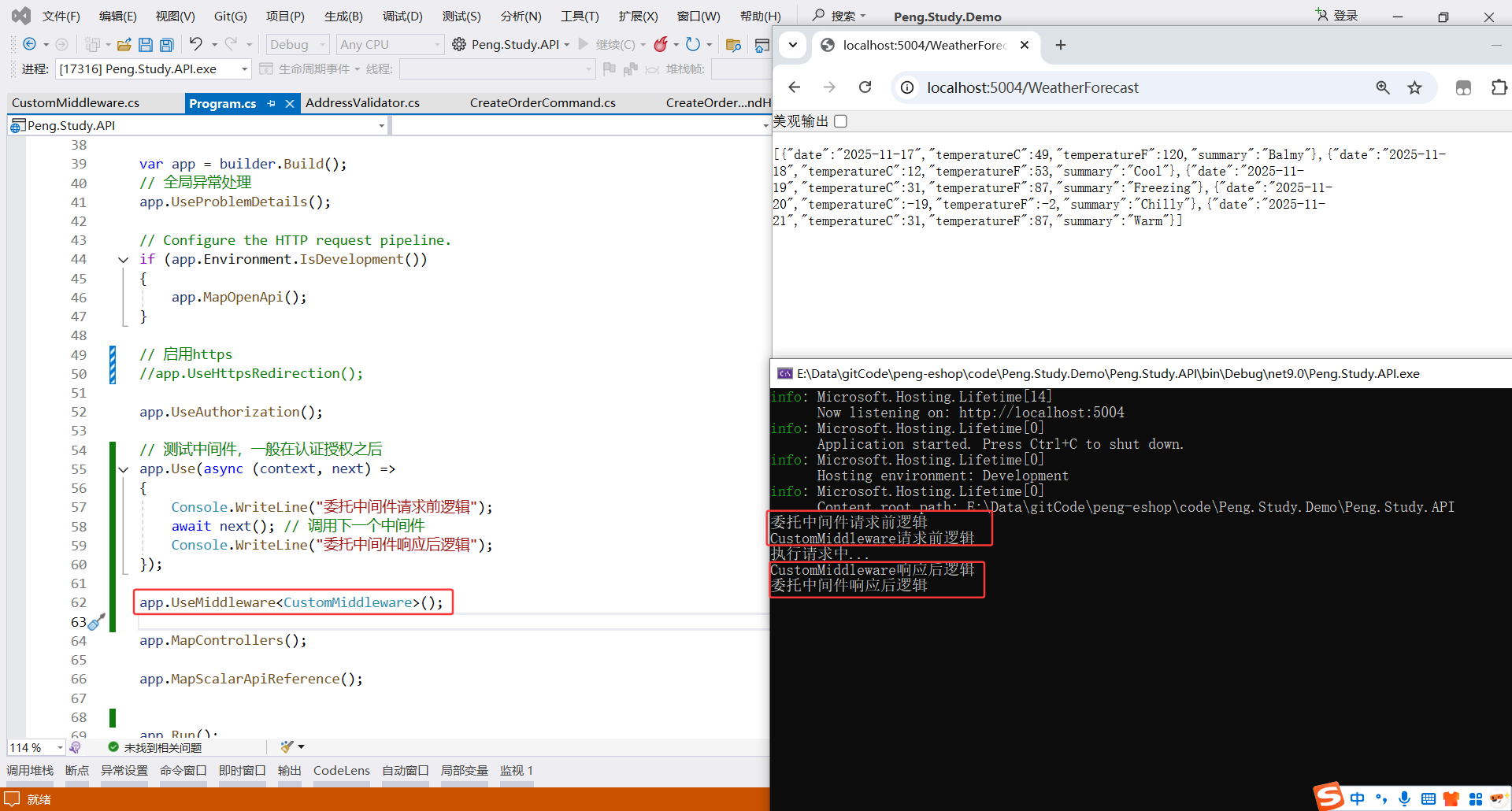This screenshot has height=811, width=1512.
Task: Switch to the AddressValidator.cs tab
Action: [363, 103]
